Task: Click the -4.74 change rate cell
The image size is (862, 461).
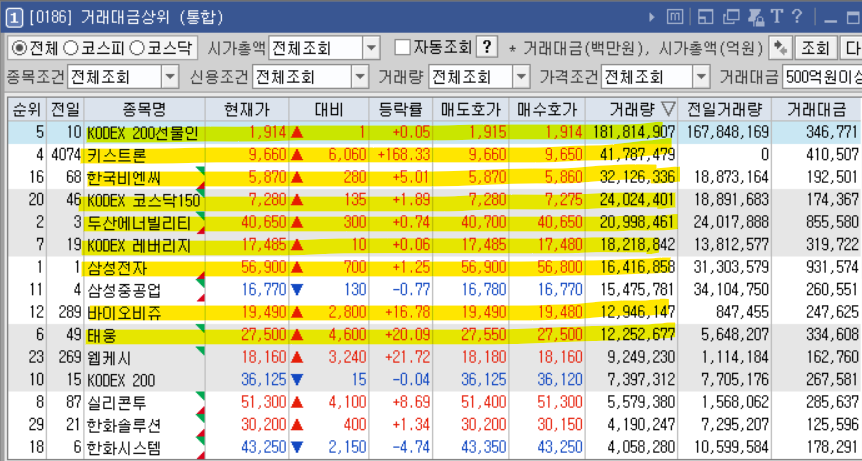Action: click(x=411, y=447)
